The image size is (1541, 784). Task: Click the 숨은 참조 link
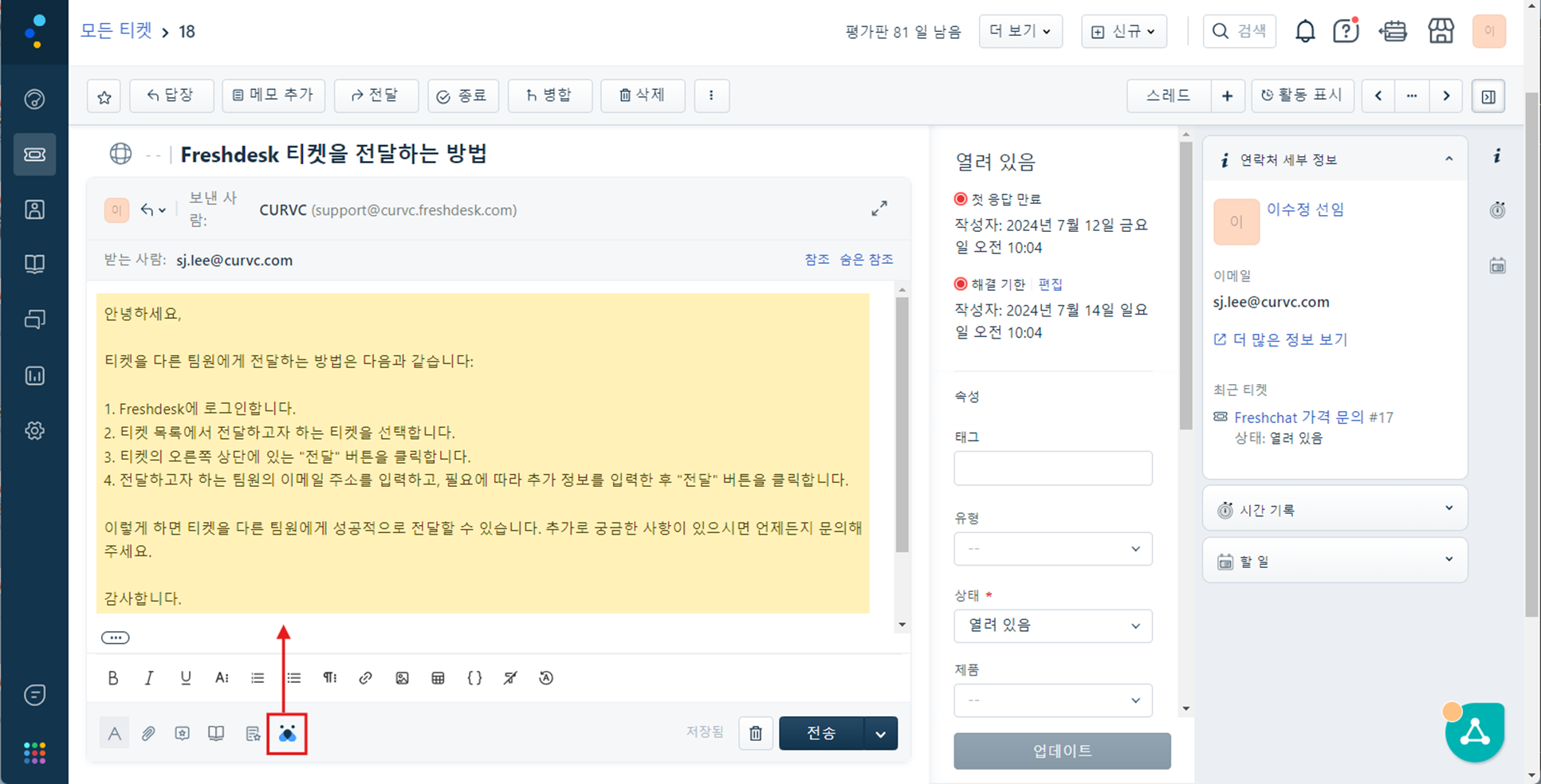pyautogui.click(x=867, y=260)
